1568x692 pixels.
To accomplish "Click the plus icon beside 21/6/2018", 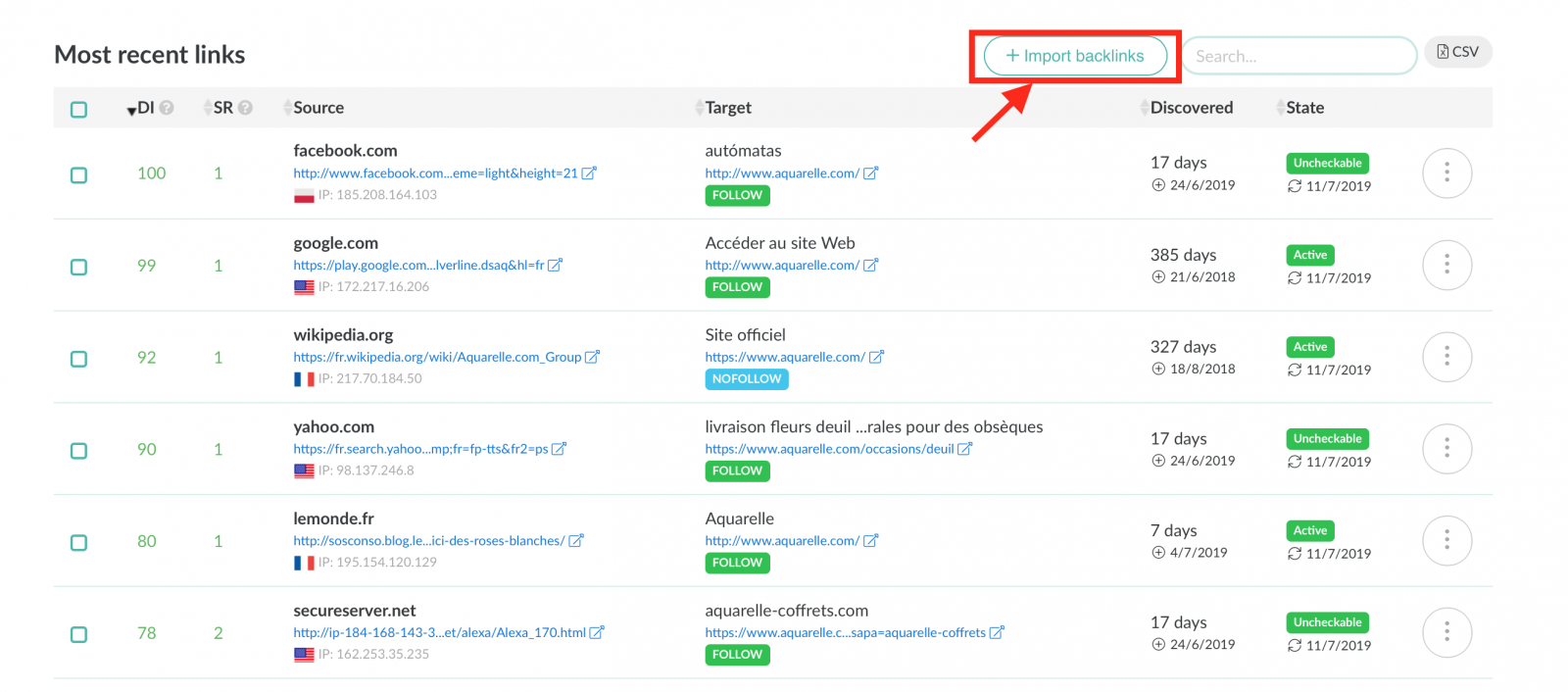I will point(1158,277).
